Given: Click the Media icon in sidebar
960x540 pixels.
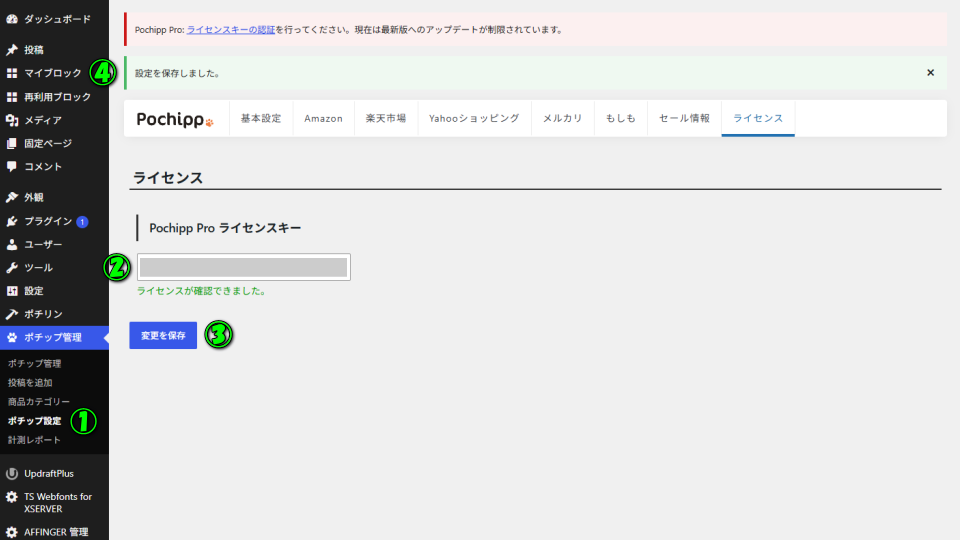Looking at the screenshot, I should [12, 120].
